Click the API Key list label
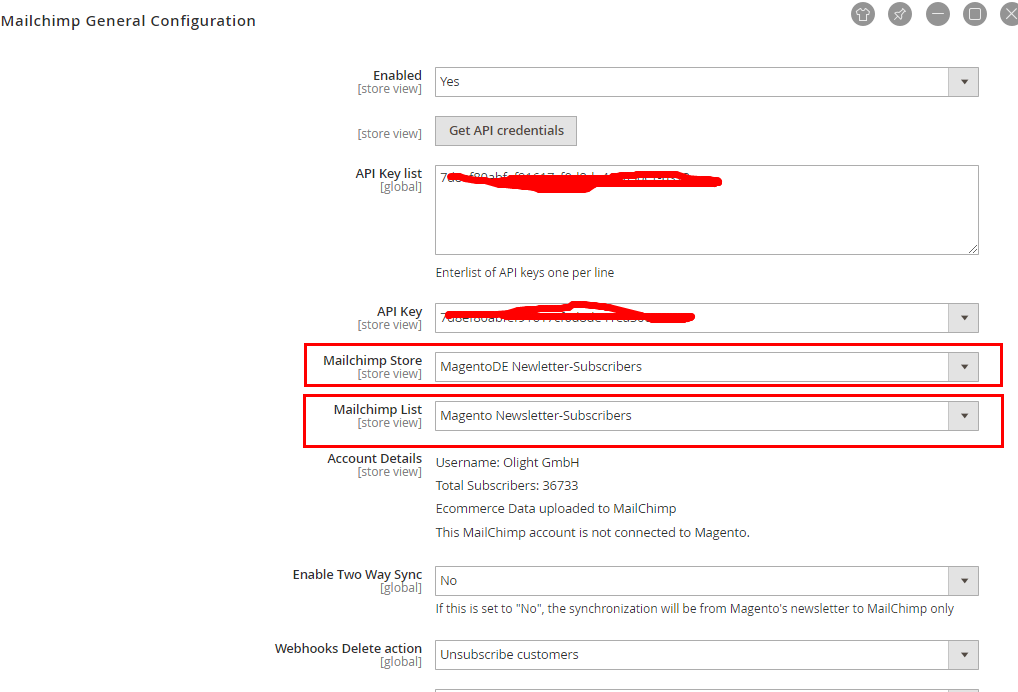Viewport: 1018px width, 692px height. coord(388,173)
